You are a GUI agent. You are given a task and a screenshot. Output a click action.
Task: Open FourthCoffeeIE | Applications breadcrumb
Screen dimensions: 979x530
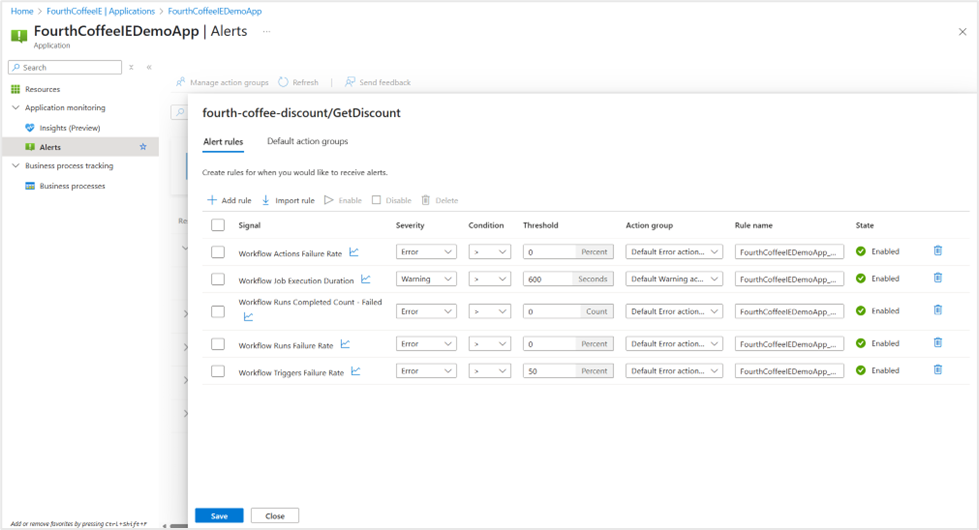101,11
